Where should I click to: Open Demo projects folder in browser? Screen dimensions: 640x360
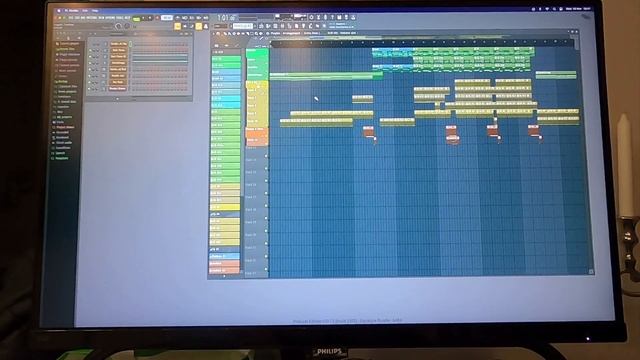tap(67, 91)
